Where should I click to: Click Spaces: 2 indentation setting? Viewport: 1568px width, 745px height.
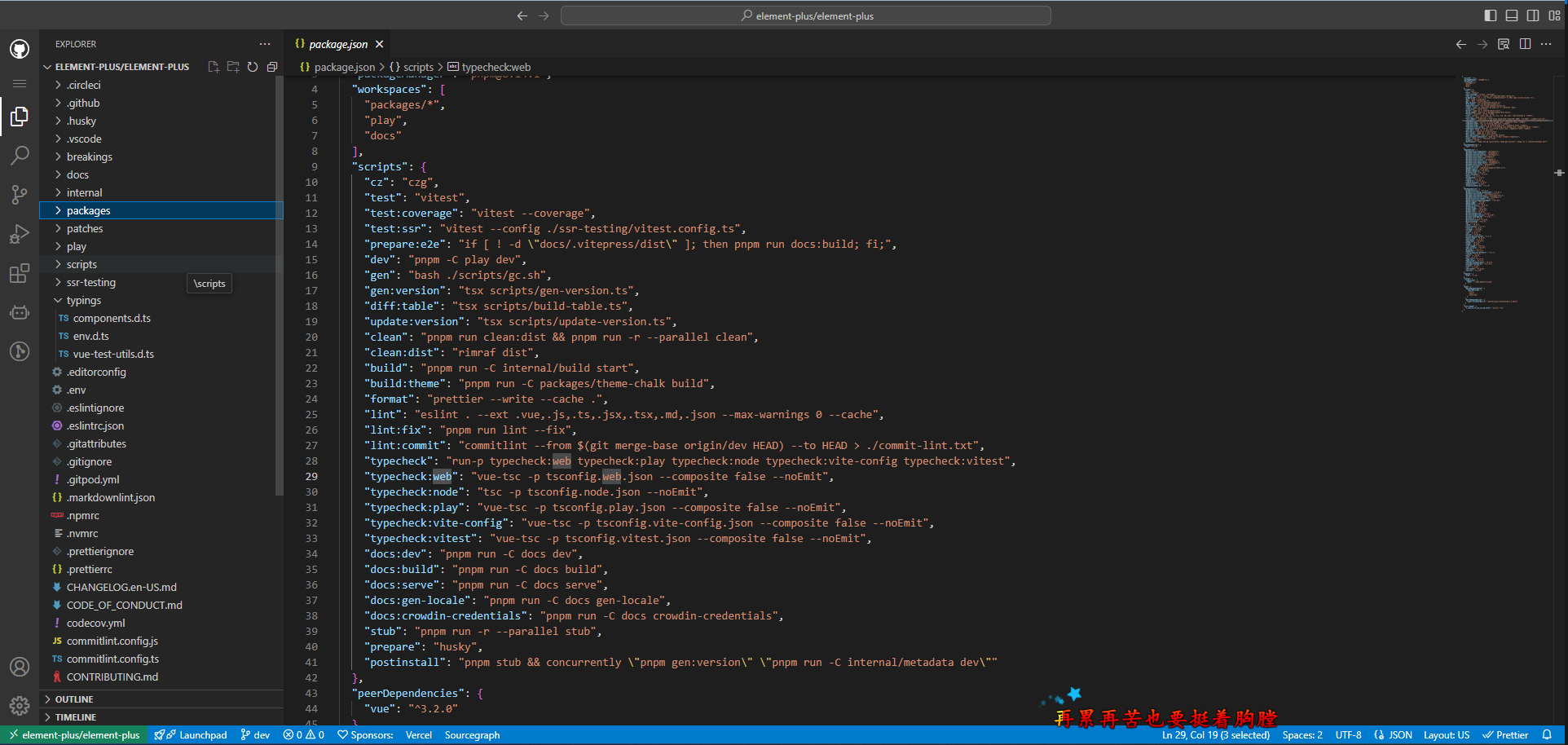1302,734
